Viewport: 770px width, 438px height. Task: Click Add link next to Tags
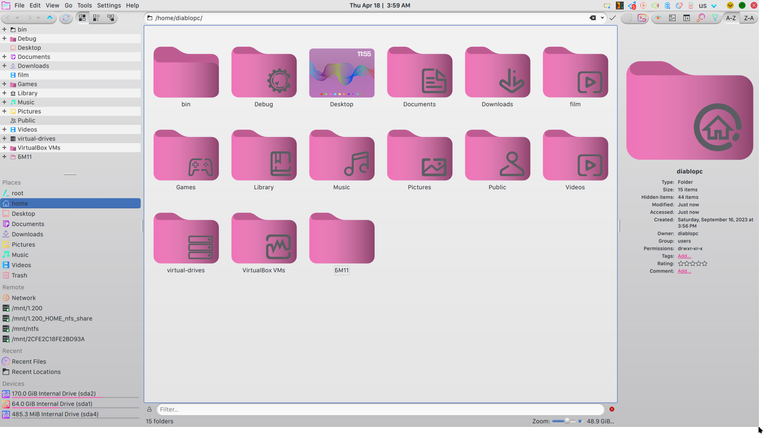684,256
